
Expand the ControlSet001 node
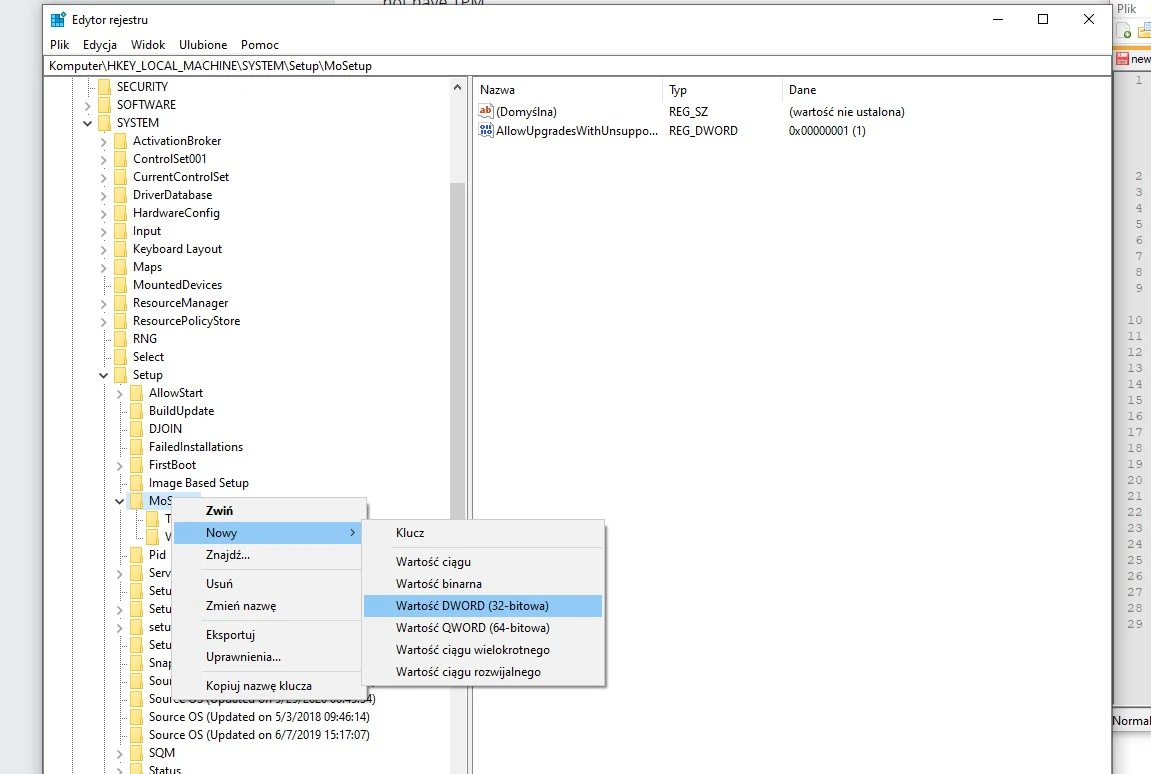pyautogui.click(x=103, y=158)
